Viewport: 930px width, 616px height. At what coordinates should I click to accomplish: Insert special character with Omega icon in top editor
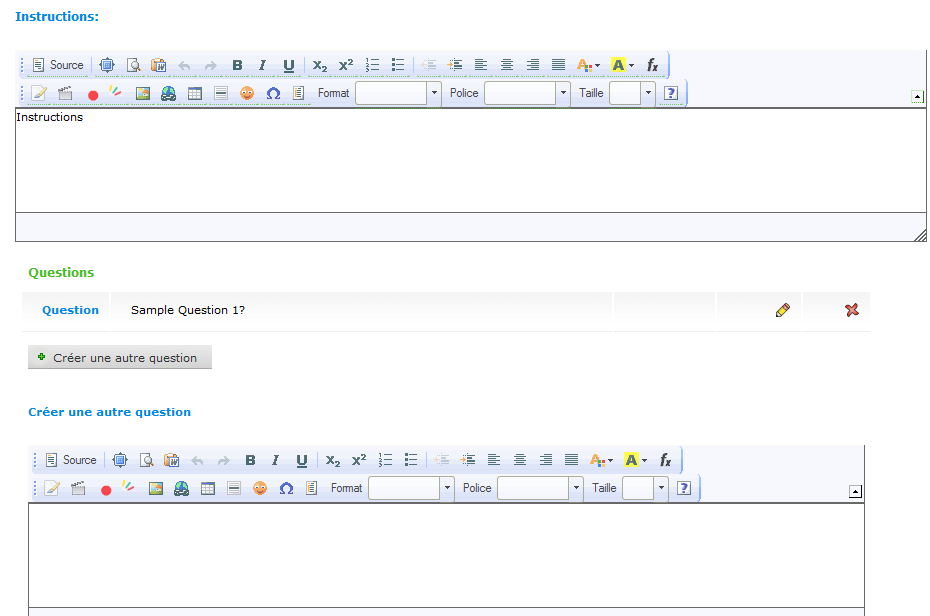point(273,93)
